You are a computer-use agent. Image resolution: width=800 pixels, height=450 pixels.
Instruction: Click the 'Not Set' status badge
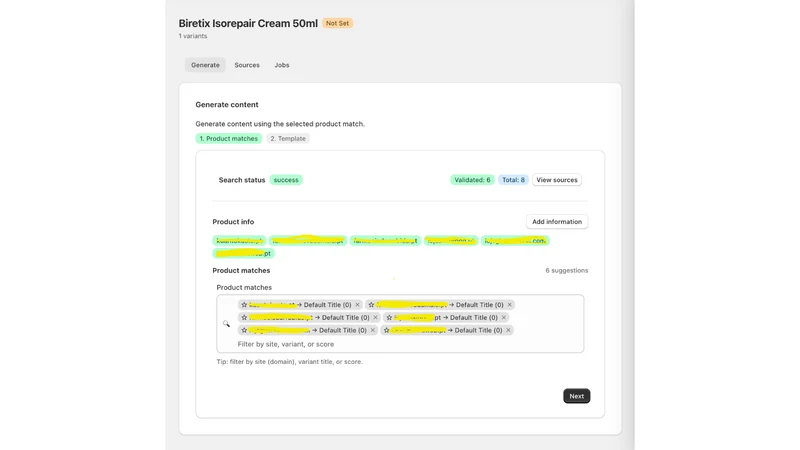tap(337, 23)
